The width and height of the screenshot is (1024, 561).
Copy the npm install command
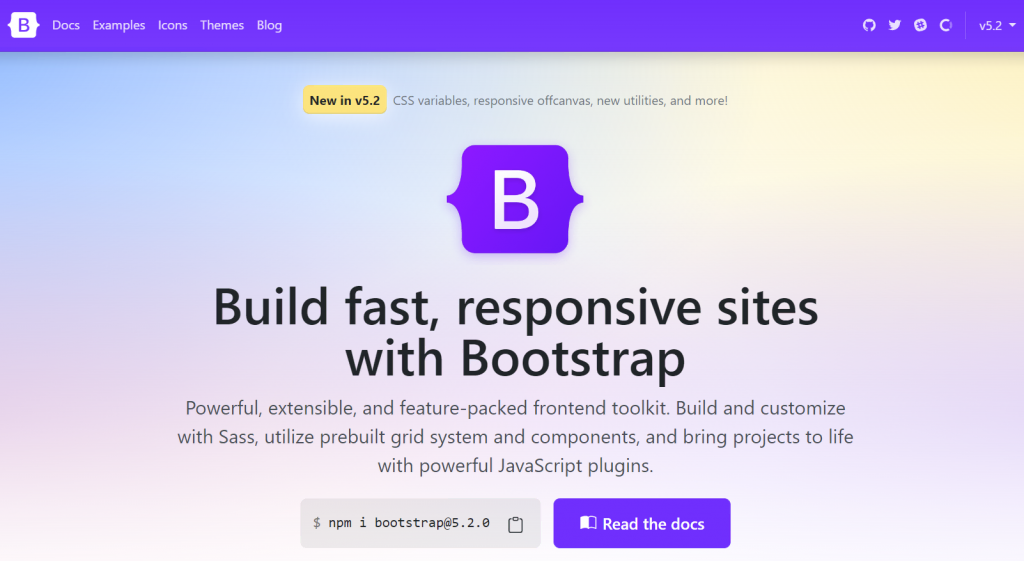click(515, 524)
